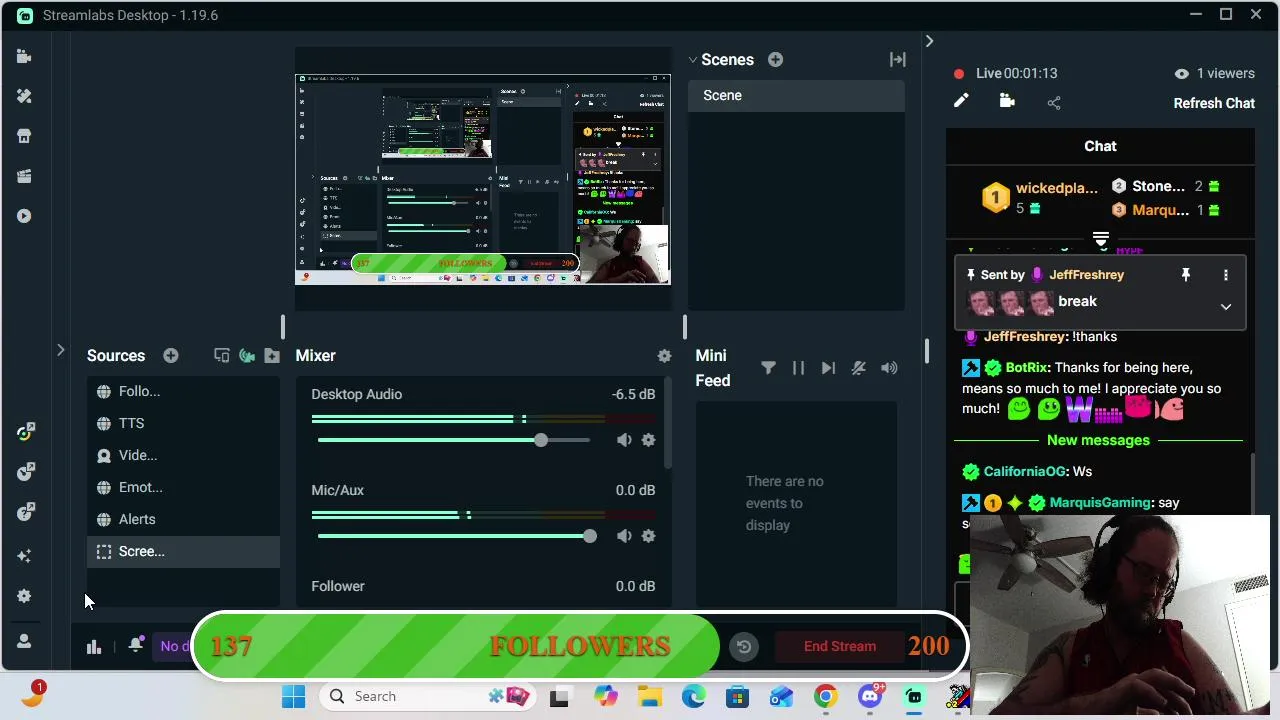
Task: Click the replay buffer circular button
Action: coord(744,647)
